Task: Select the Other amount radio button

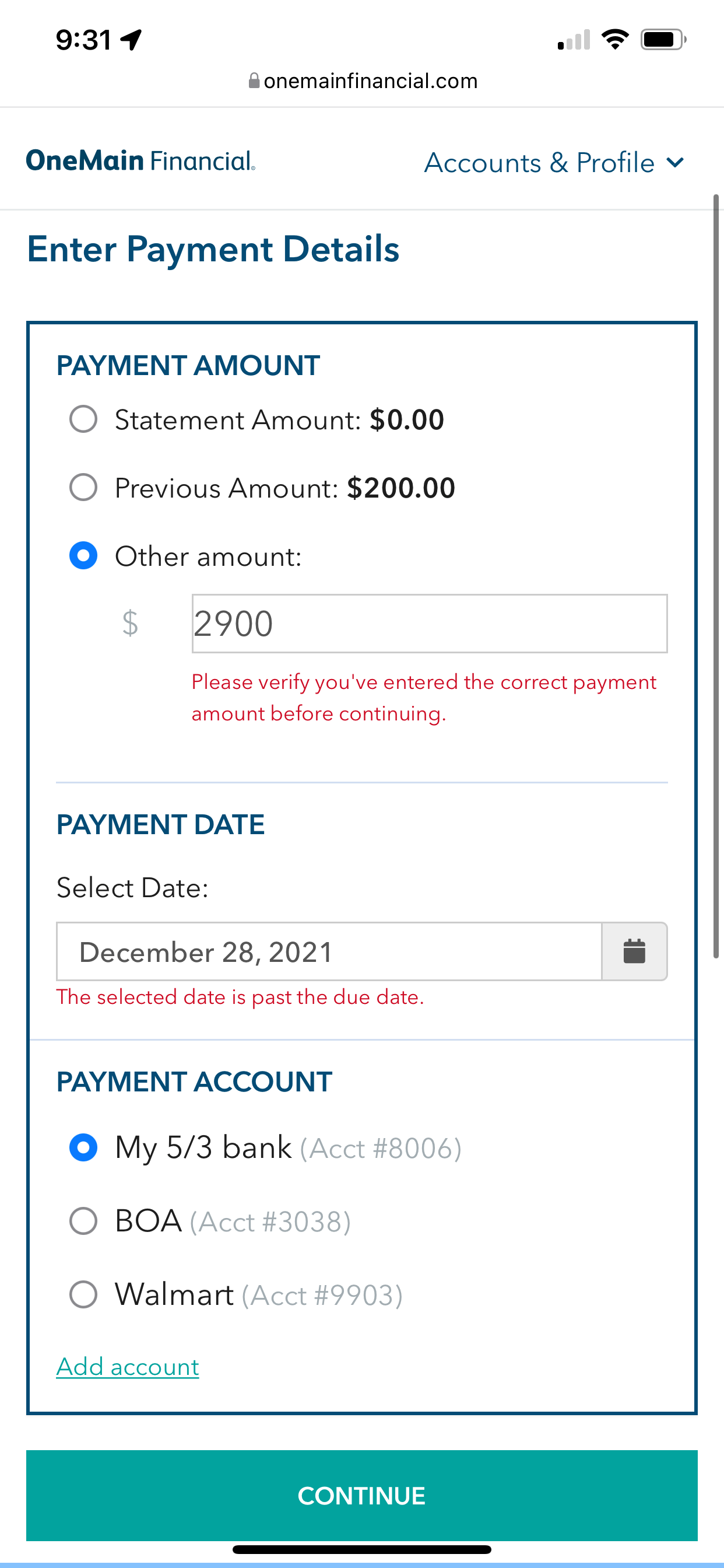Action: click(83, 556)
